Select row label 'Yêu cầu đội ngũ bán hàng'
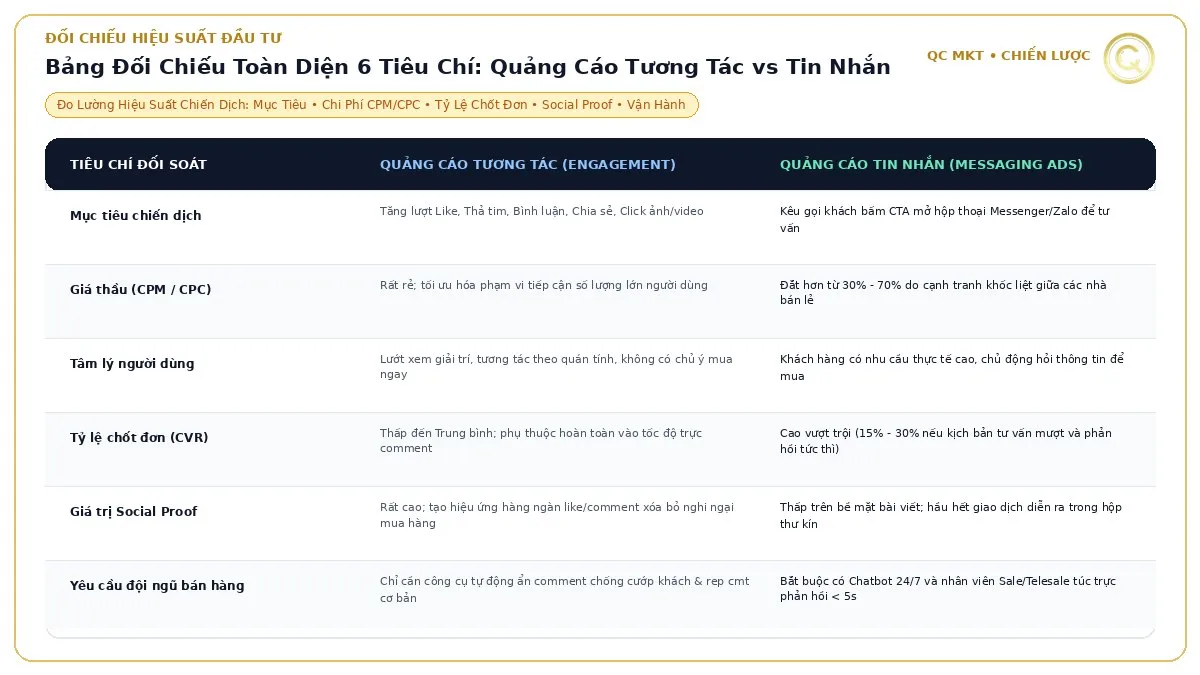The height and width of the screenshot is (675, 1200). [x=157, y=586]
